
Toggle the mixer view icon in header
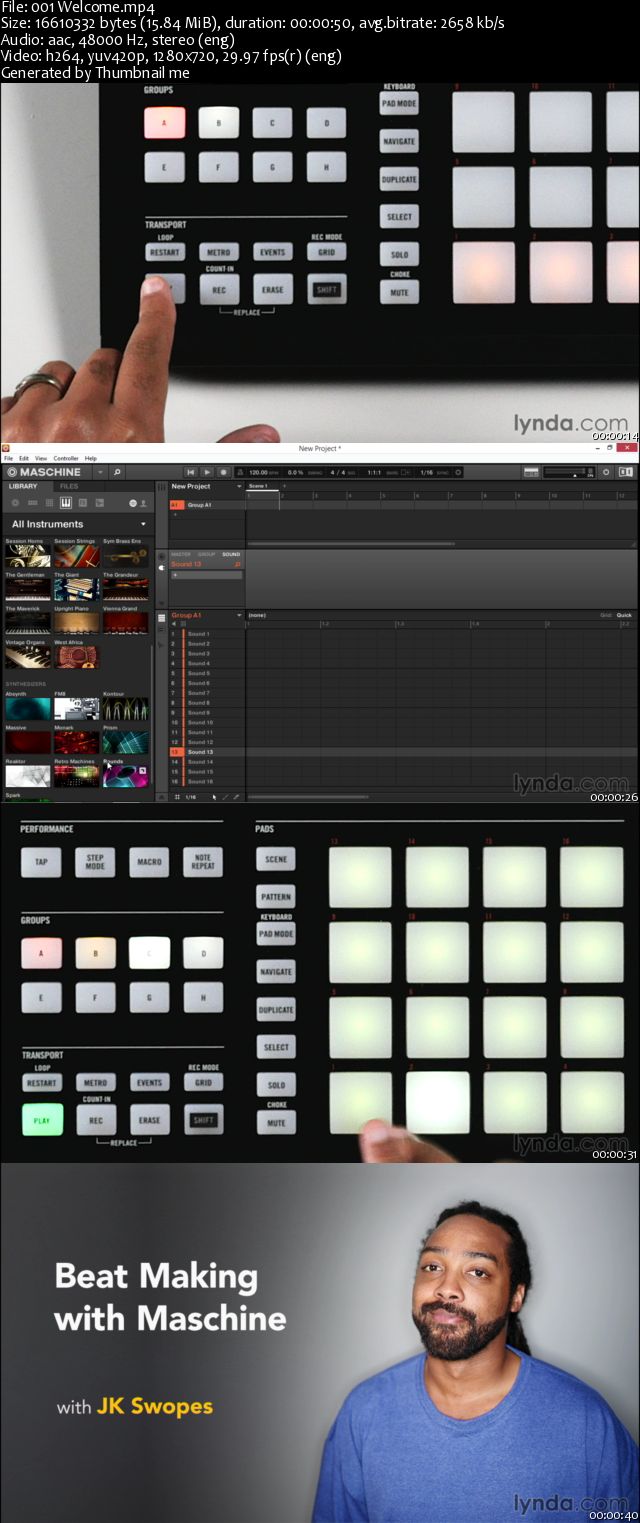[x=531, y=472]
